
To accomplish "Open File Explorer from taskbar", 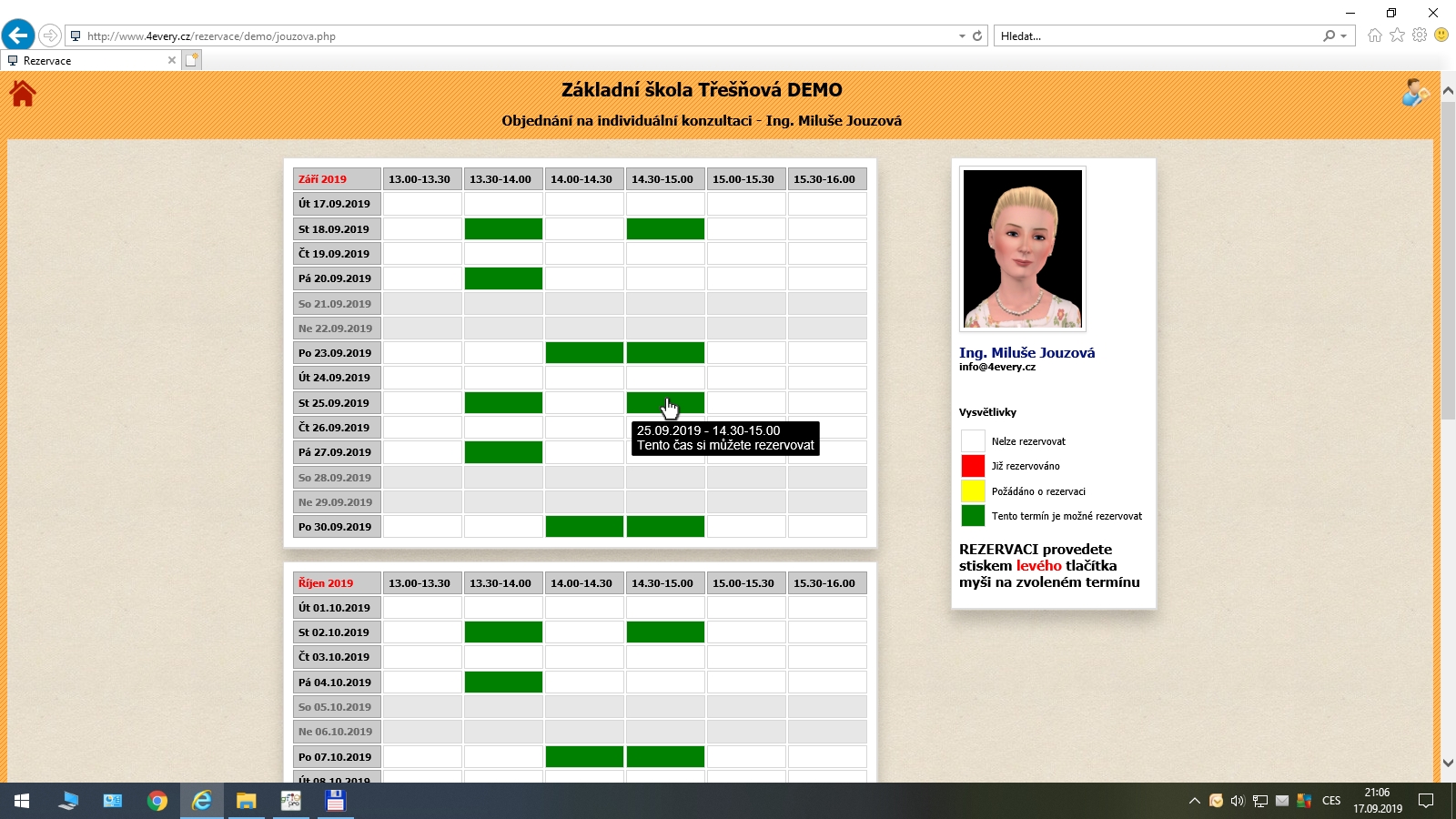I will [247, 801].
